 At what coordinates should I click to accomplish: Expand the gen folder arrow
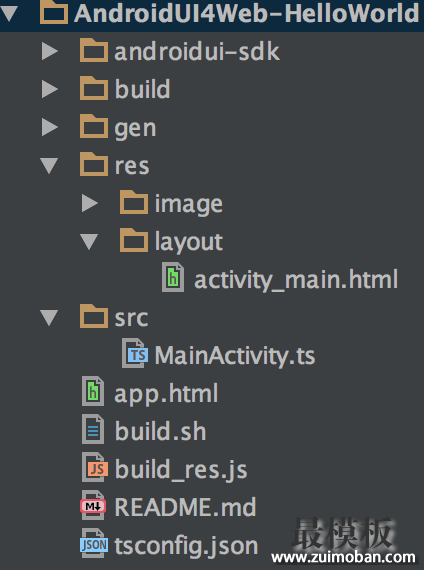pos(49,127)
